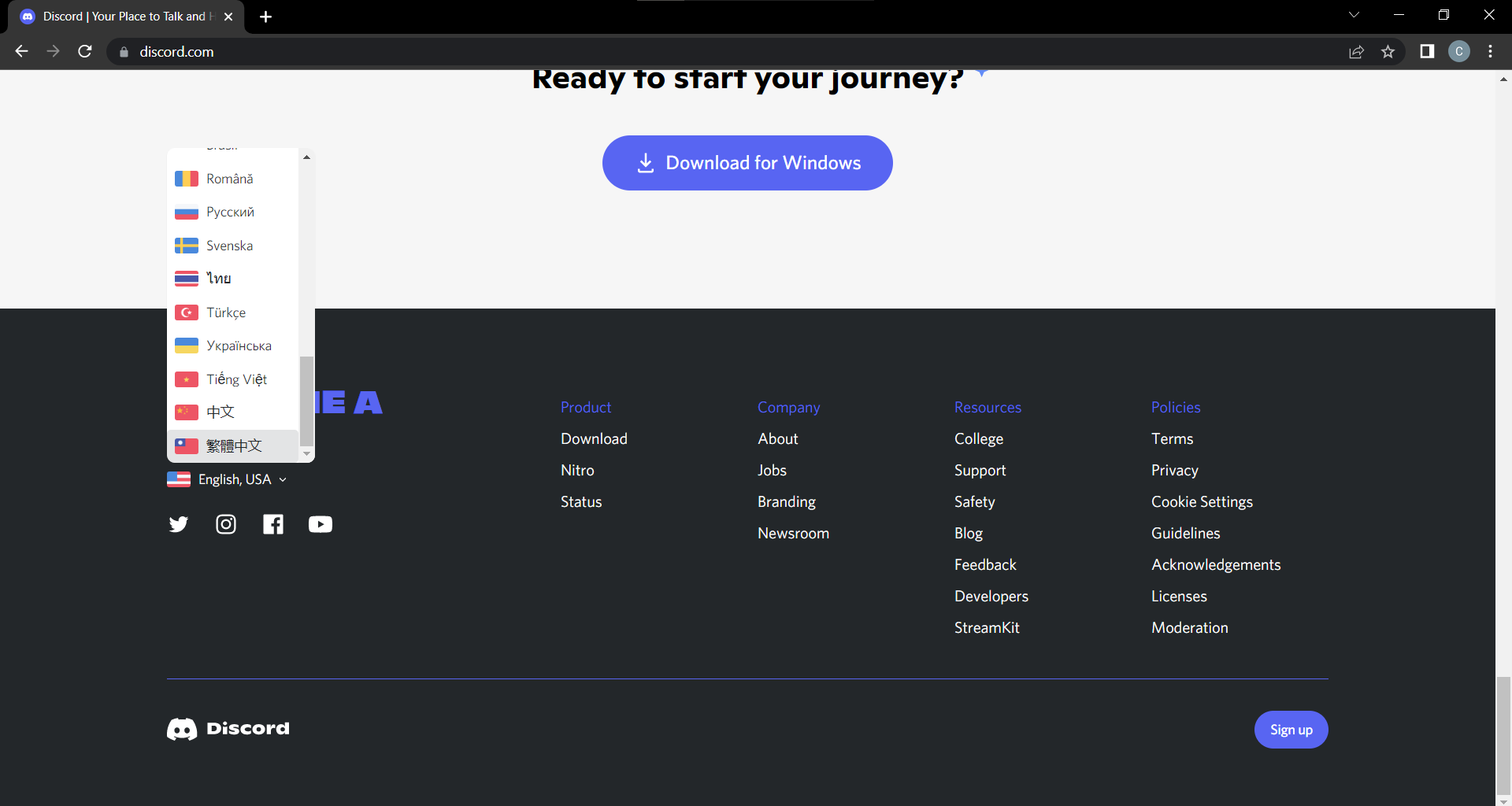Image resolution: width=1512 pixels, height=806 pixels.
Task: Open the browser side panel icon
Action: (1427, 51)
